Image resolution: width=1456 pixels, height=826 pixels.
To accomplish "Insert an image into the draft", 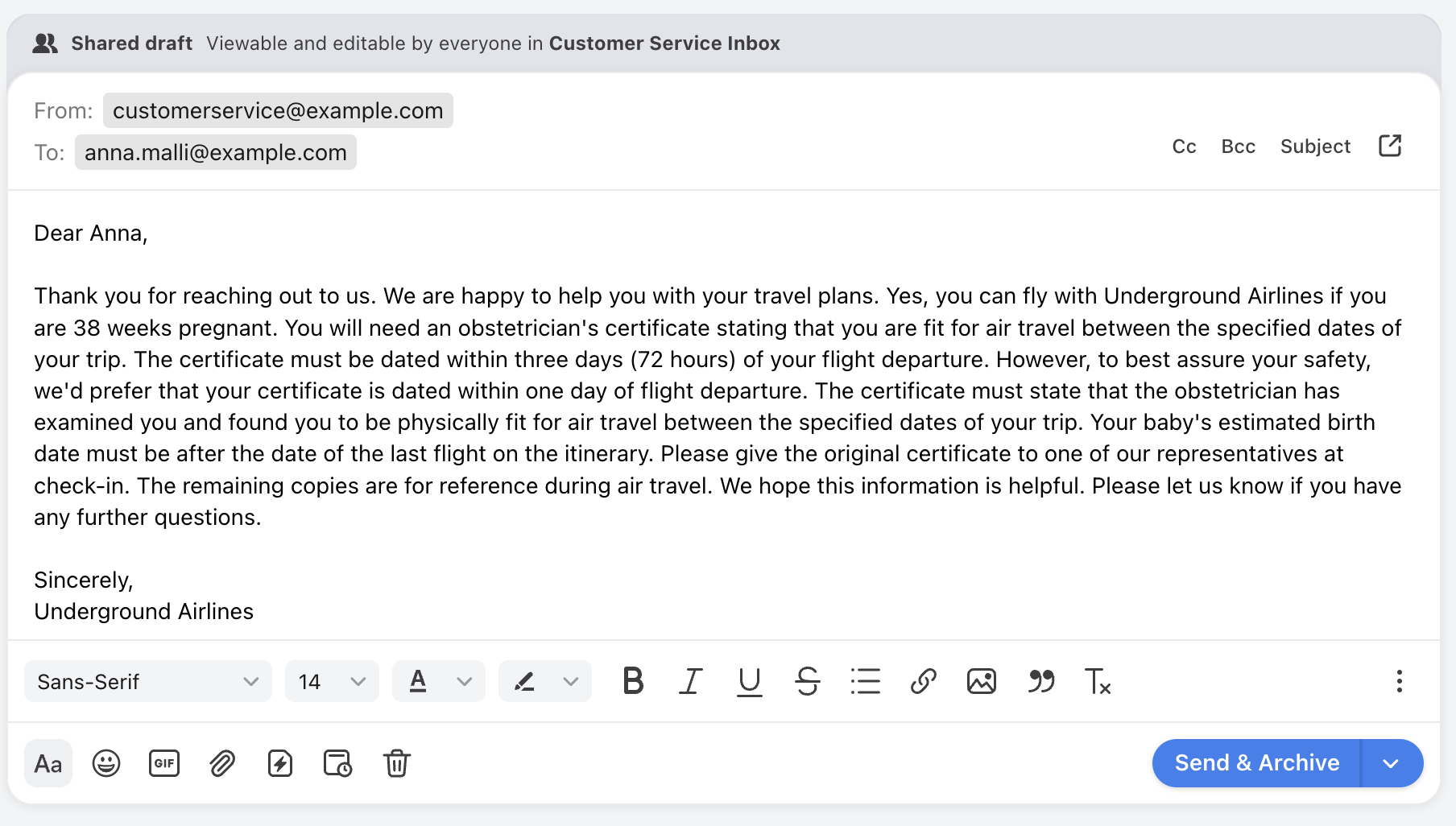I will click(981, 681).
